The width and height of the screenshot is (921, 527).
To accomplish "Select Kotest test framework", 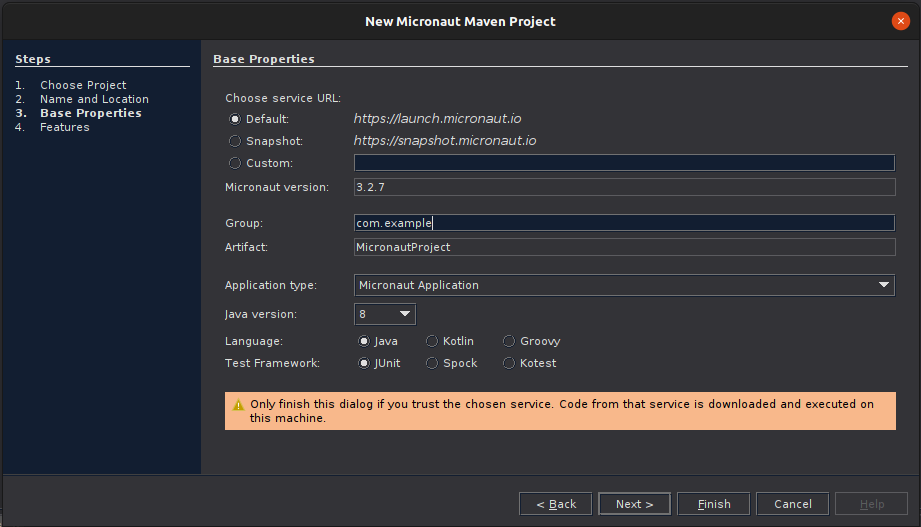I will point(509,363).
